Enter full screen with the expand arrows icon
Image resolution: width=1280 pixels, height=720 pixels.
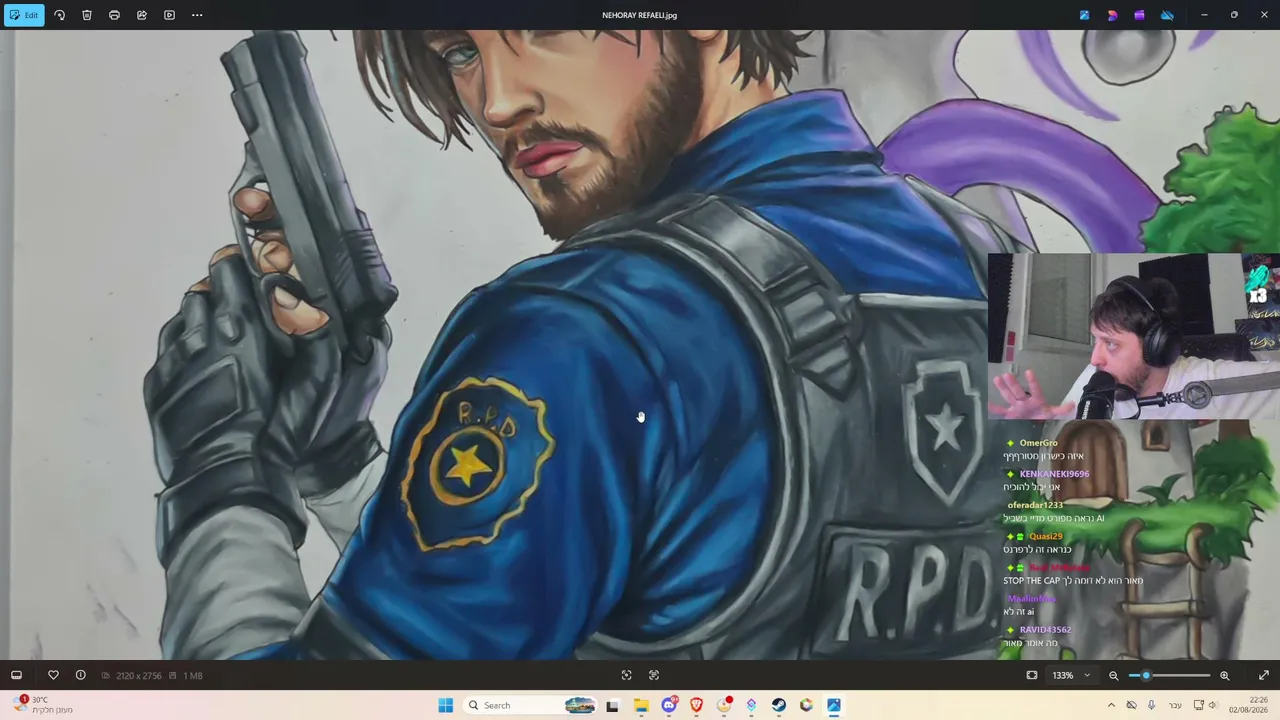pos(1264,675)
